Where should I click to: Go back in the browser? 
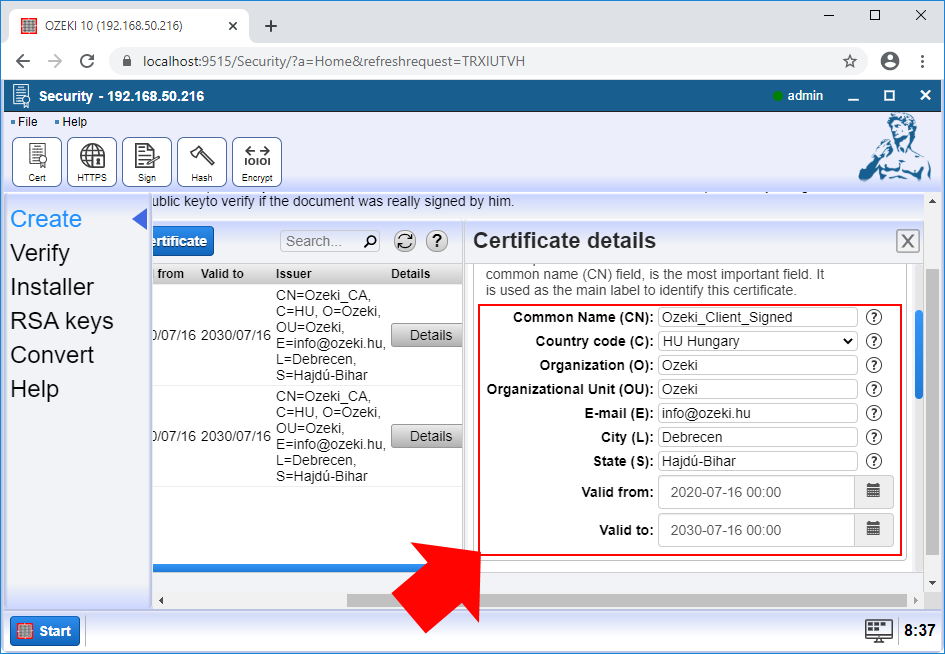click(23, 61)
